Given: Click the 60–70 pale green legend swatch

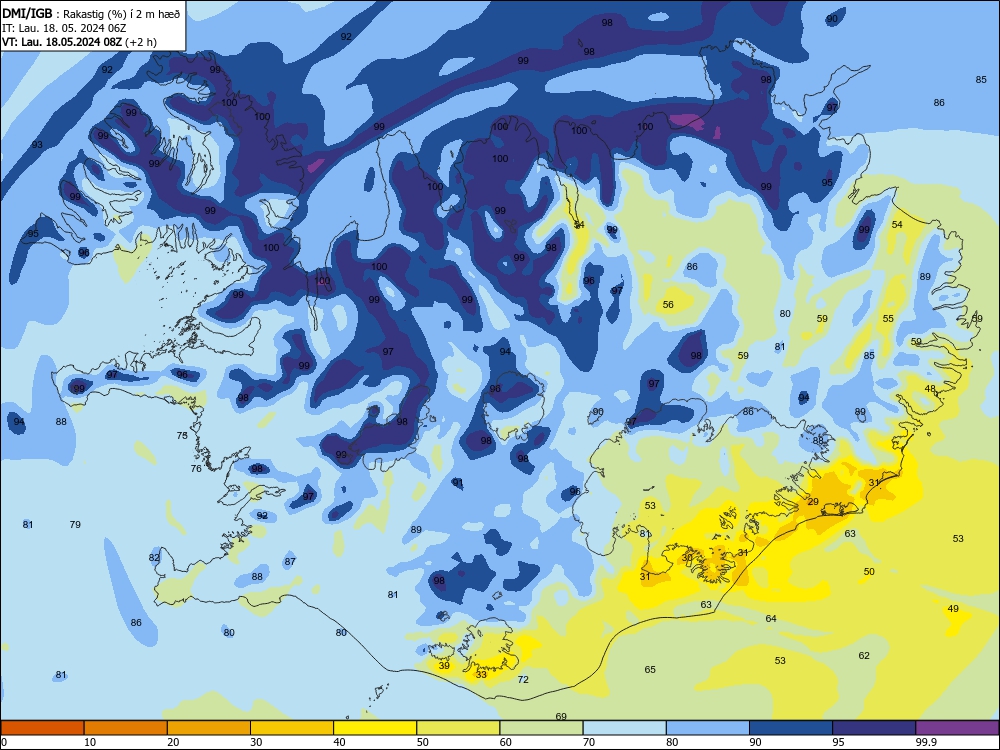Looking at the screenshot, I should pyautogui.click(x=541, y=728).
